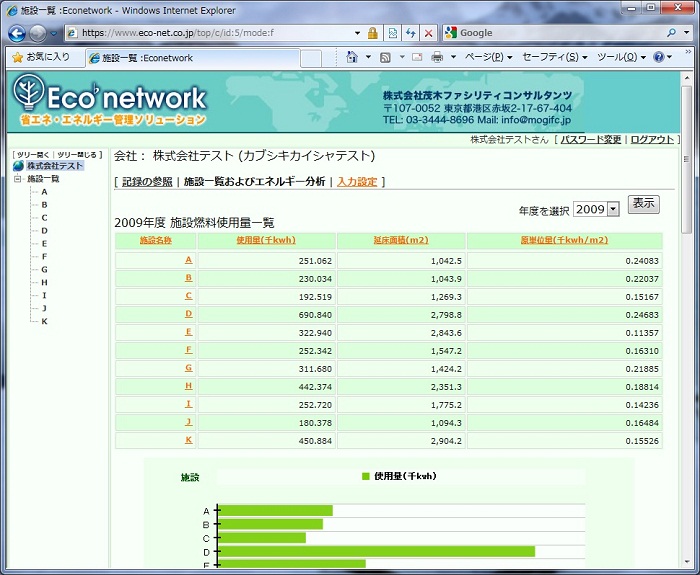Open facility E link in table

pyautogui.click(x=189, y=332)
